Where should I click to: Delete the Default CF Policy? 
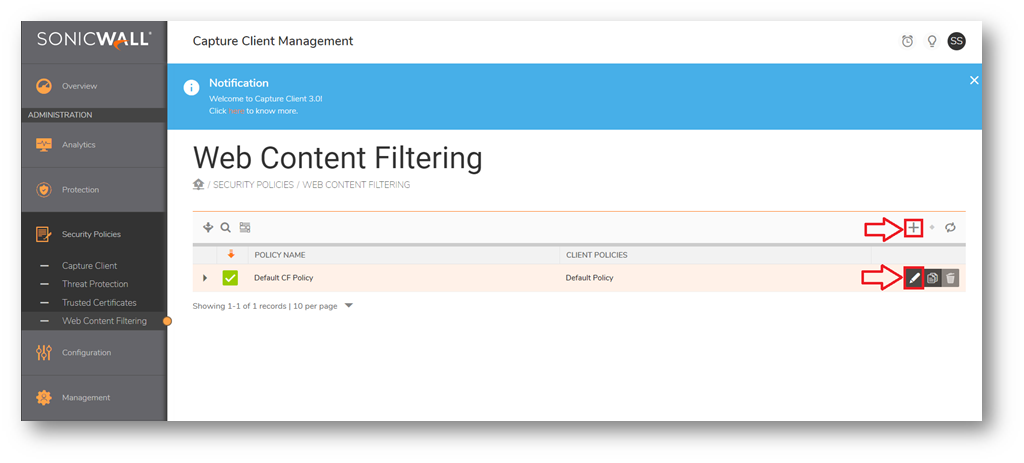pos(951,278)
